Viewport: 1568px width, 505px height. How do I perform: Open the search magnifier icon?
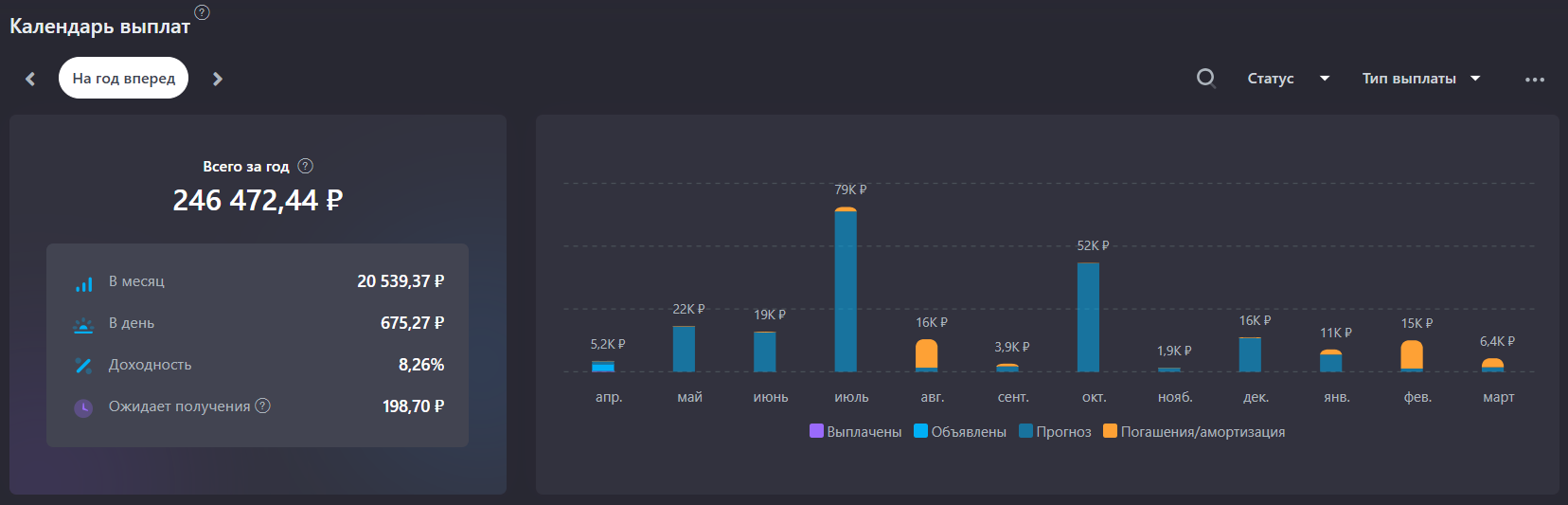click(x=1205, y=78)
